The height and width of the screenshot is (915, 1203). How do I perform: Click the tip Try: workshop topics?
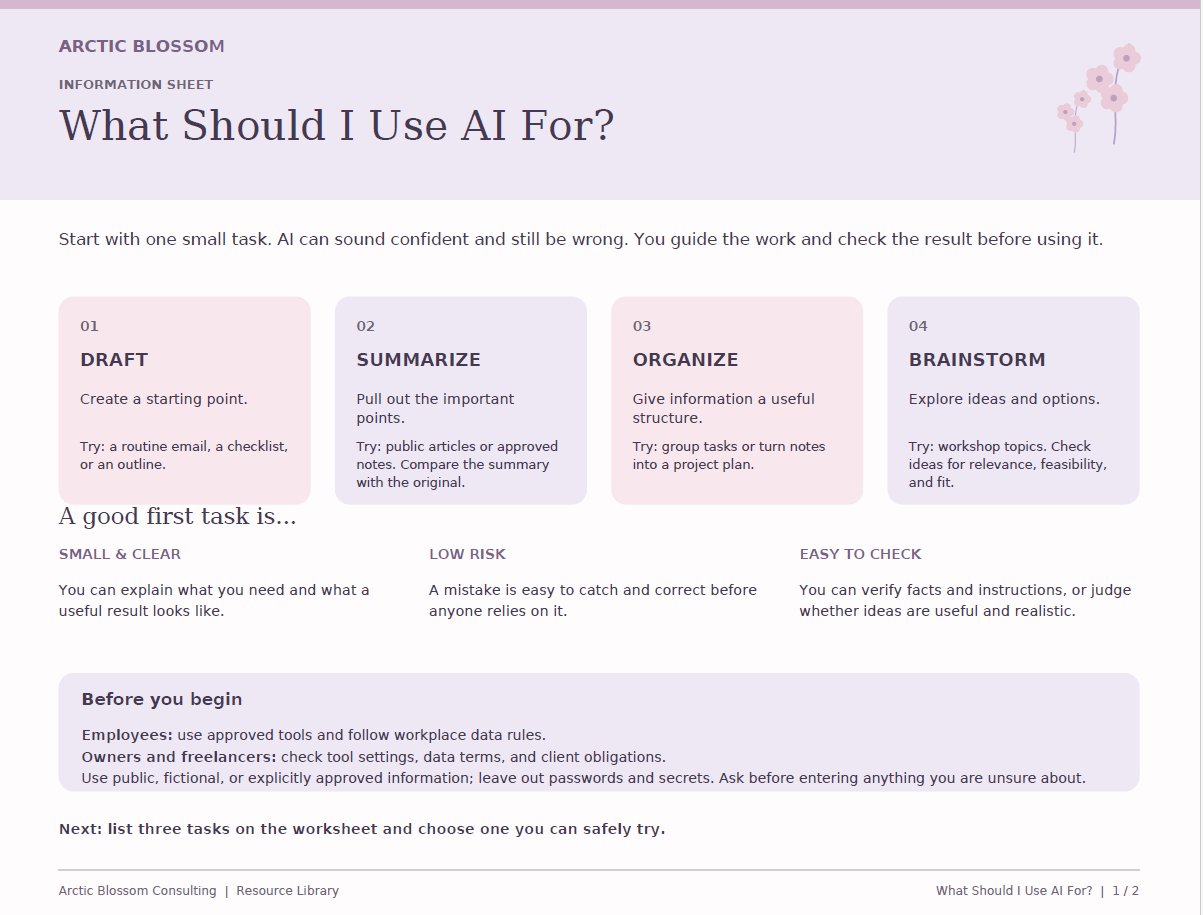point(1008,464)
